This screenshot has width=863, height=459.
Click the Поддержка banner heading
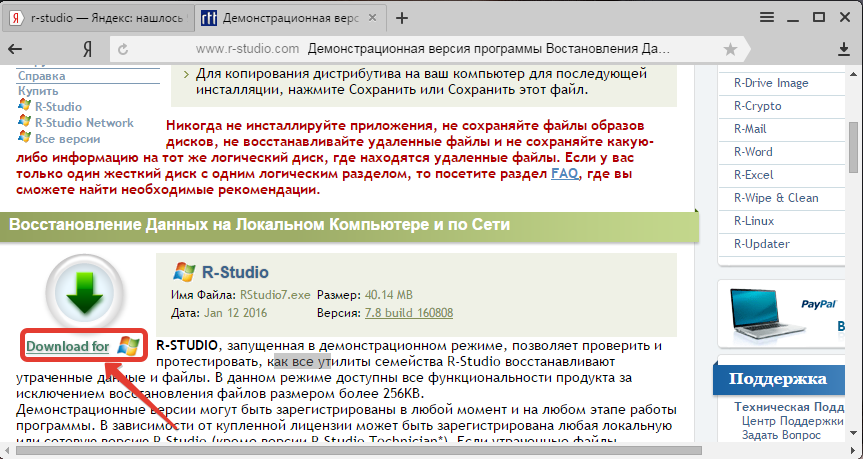tap(778, 379)
